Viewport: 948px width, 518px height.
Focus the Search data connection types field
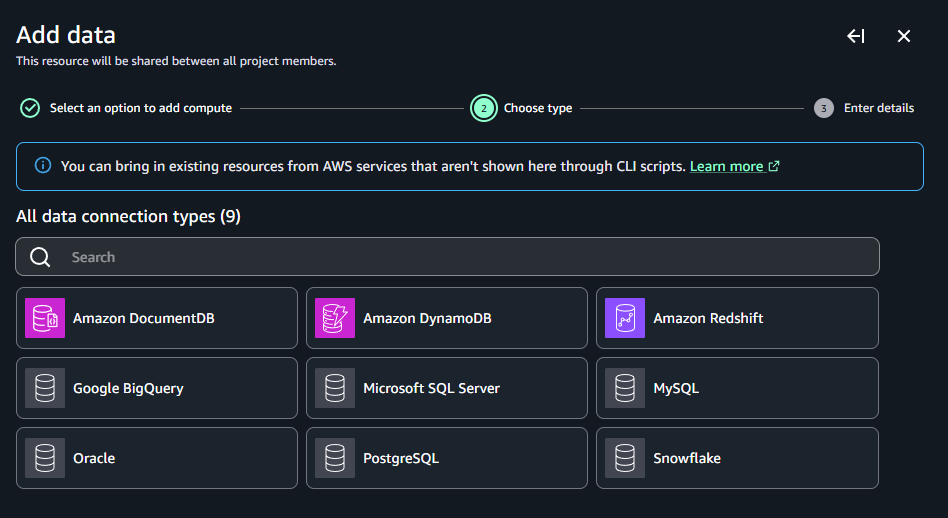point(447,257)
